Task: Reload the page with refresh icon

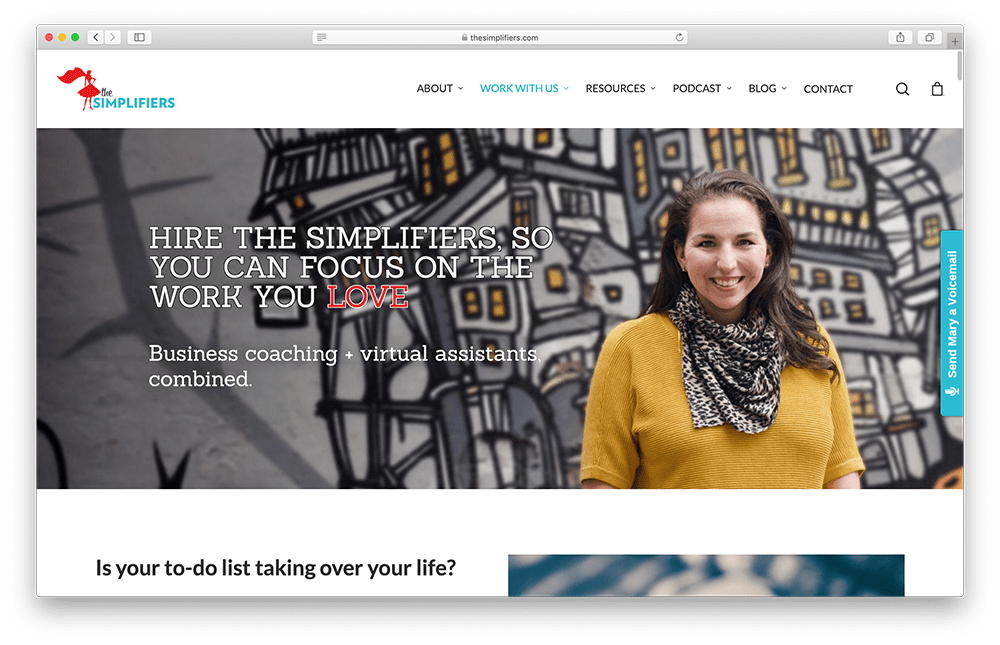Action: (679, 38)
